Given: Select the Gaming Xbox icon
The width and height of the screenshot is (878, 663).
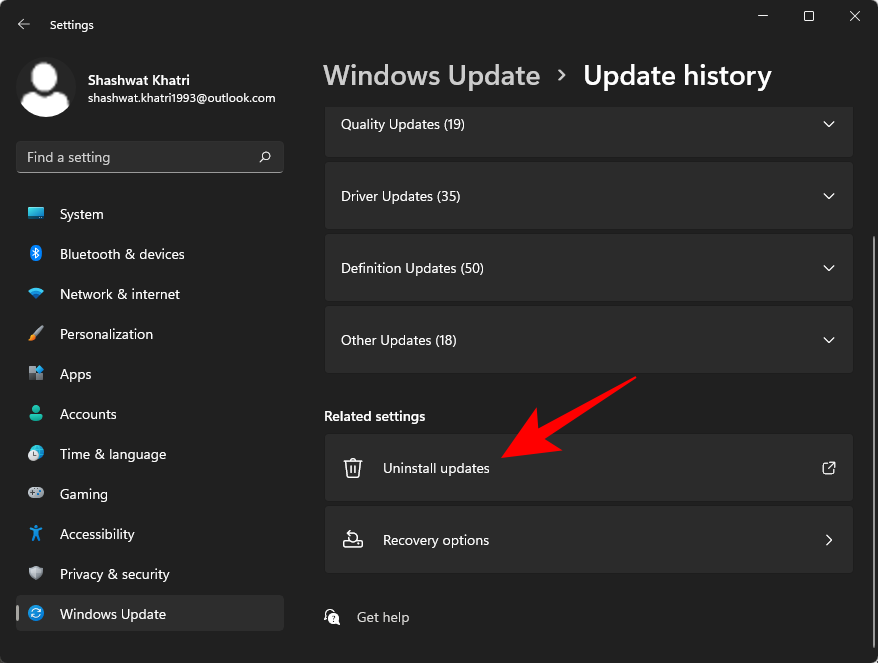Looking at the screenshot, I should pos(37,494).
